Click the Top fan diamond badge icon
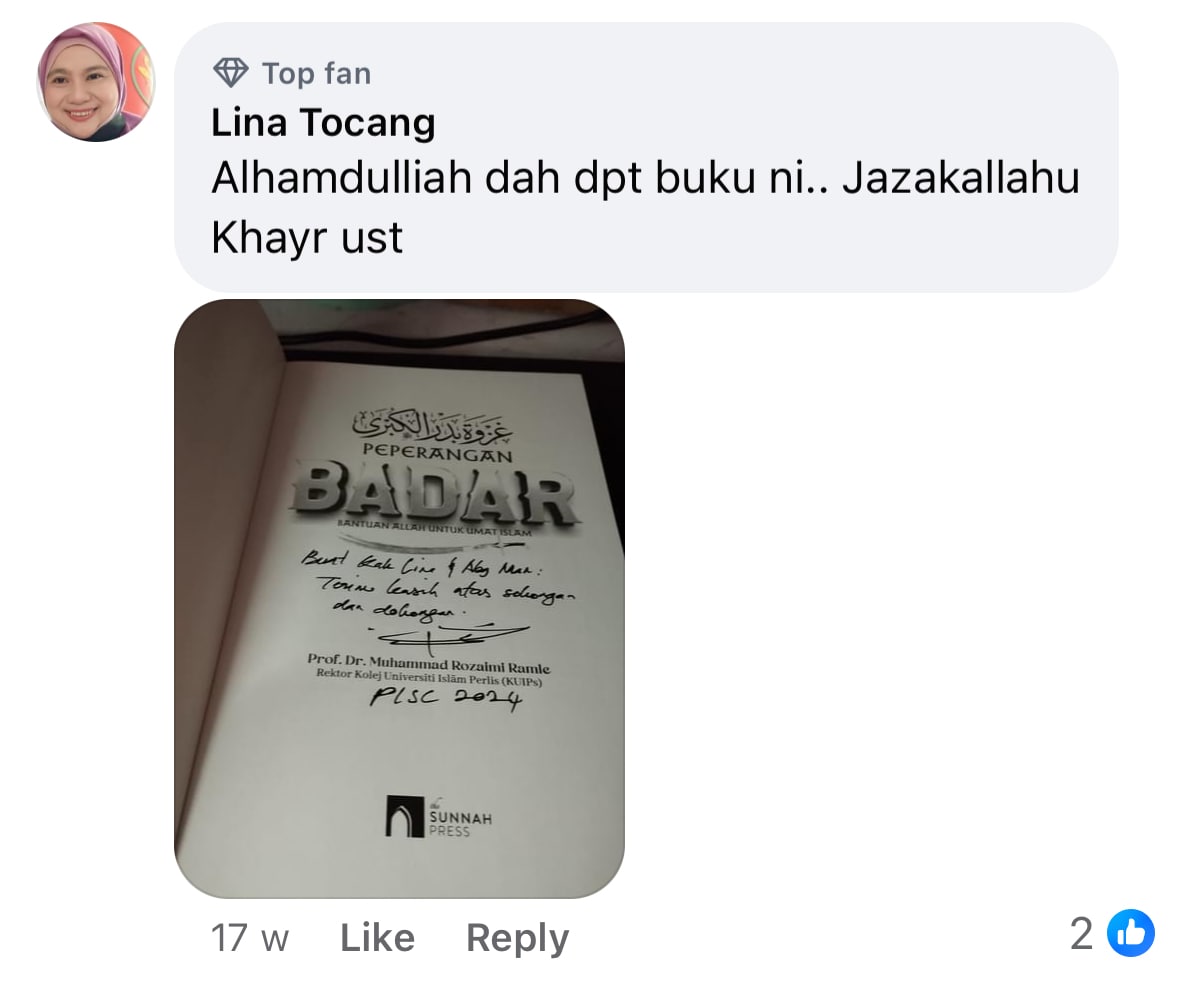Viewport: 1179px width, 984px height. point(230,73)
